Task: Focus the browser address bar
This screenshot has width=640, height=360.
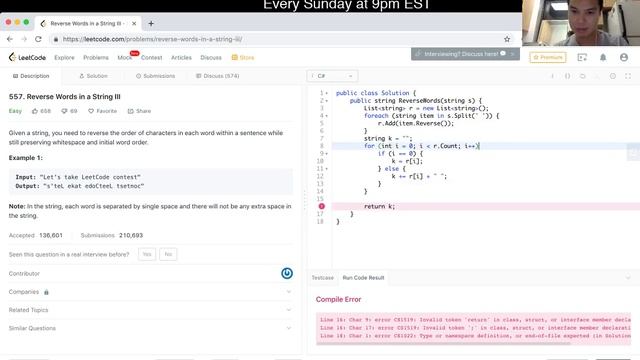Action: 278,39
